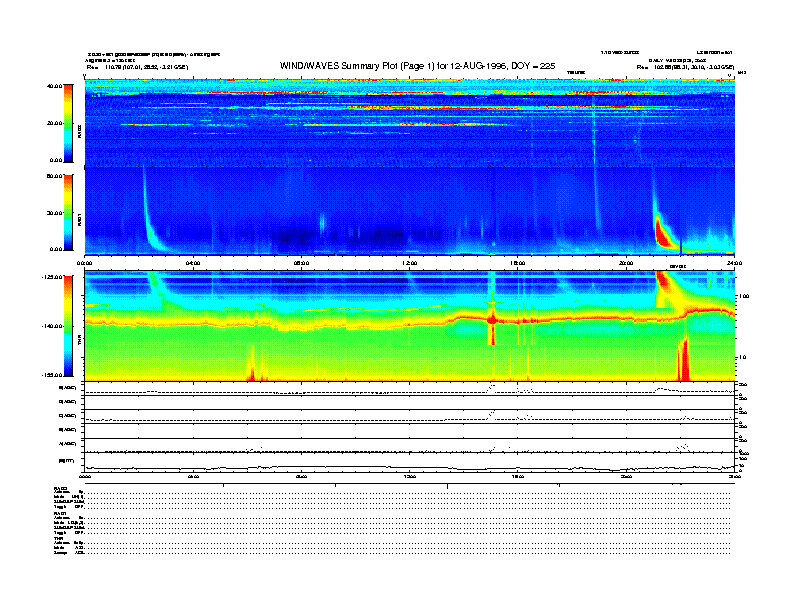Click the 24:00 tick label under RAD1
This screenshot has height=612, width=792.
(734, 263)
